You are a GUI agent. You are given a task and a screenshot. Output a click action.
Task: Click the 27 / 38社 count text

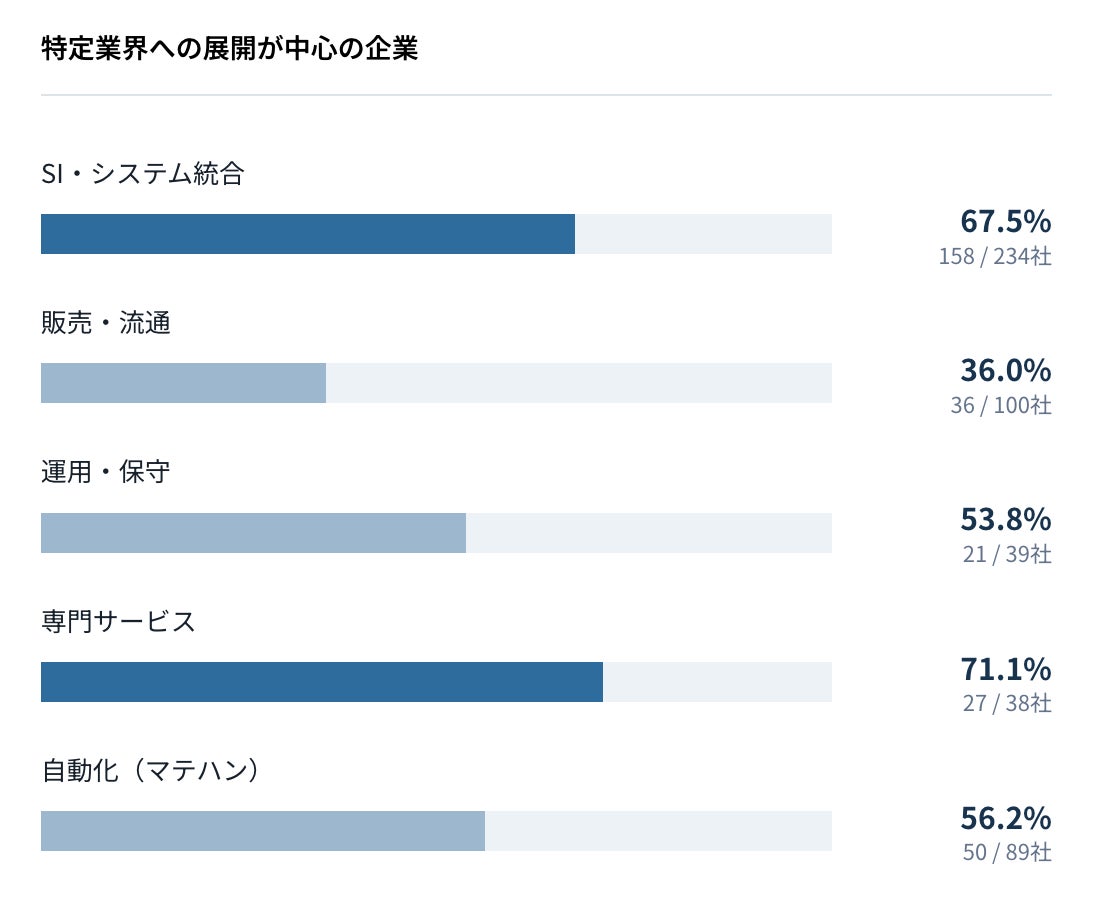pyautogui.click(x=1007, y=703)
